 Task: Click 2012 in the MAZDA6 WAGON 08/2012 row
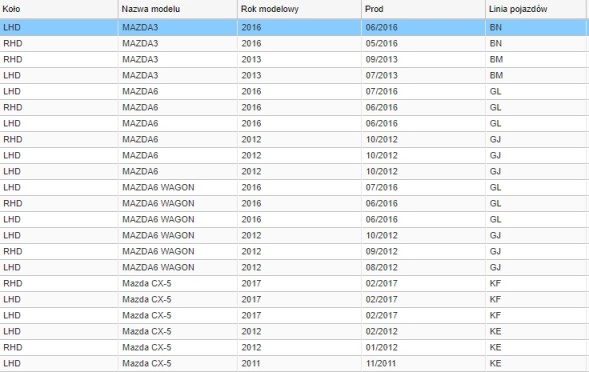[251, 268]
